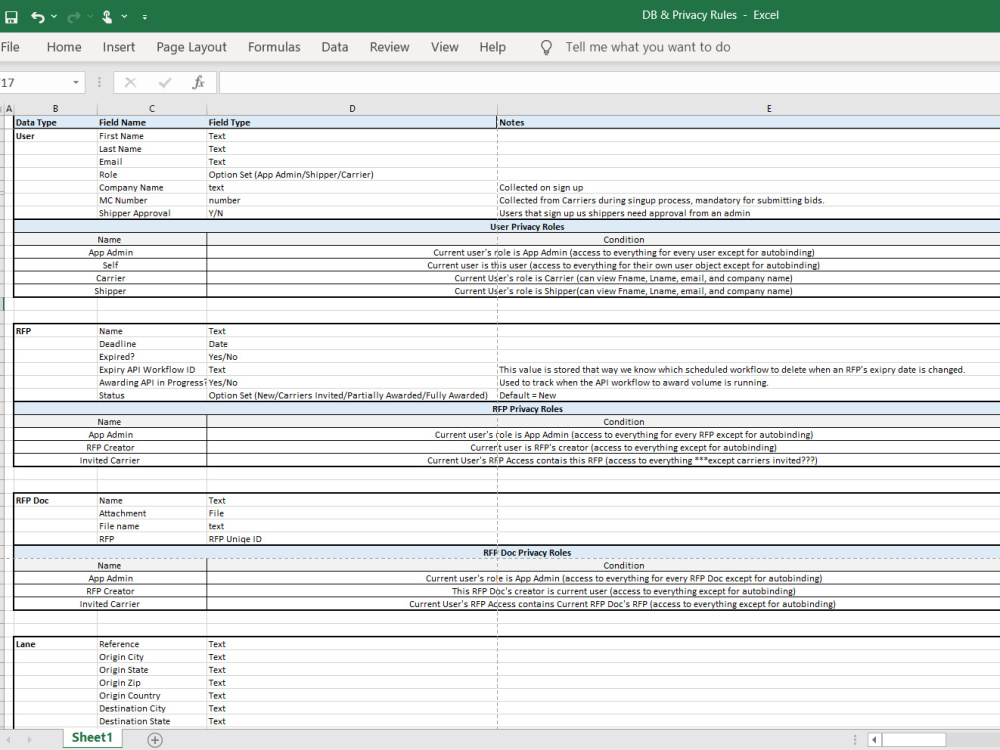Click next sheet navigation arrow
The width and height of the screenshot is (1000, 750).
pos(29,740)
